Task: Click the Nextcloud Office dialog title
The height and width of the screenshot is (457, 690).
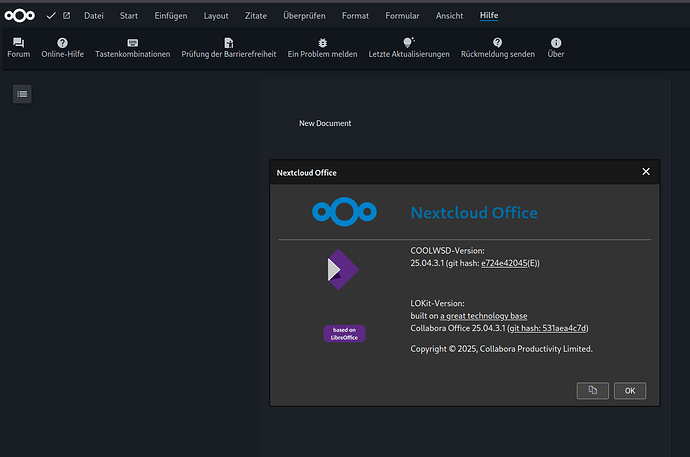Action: [x=307, y=173]
